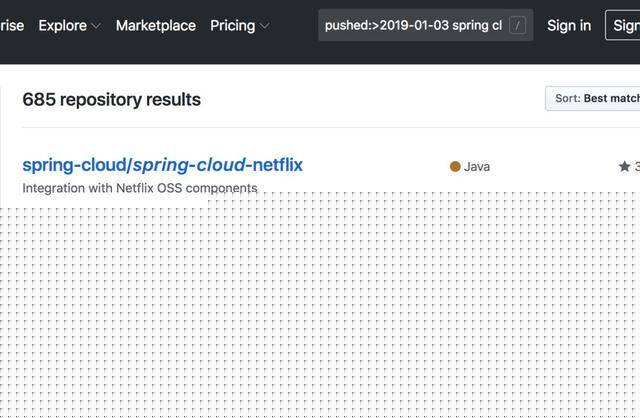Click the 'Best match' text in sort control
Image resolution: width=640 pixels, height=418 pixels.
[612, 98]
